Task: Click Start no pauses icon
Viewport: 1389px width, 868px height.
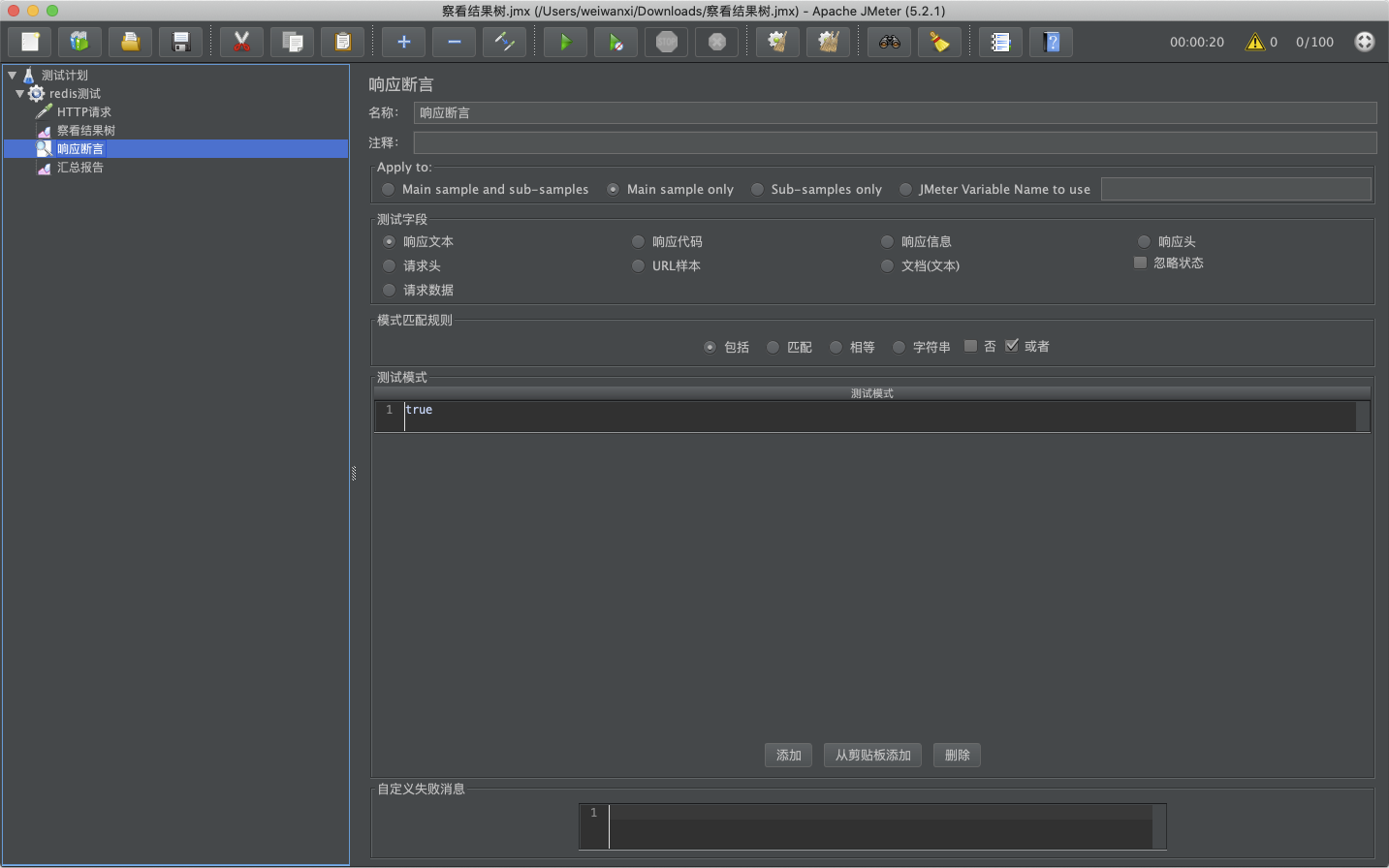Action: click(616, 42)
